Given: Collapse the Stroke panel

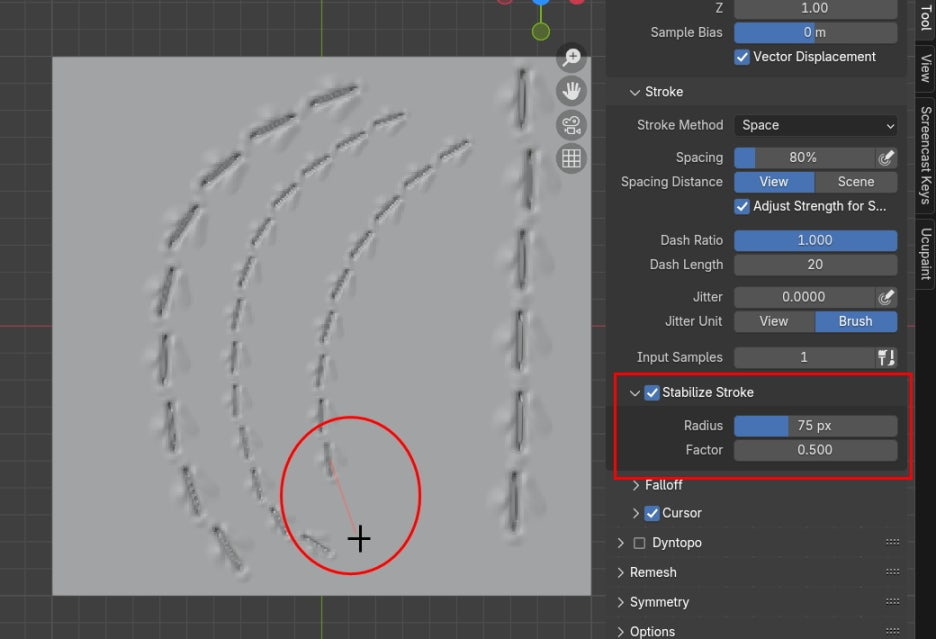Looking at the screenshot, I should [635, 92].
